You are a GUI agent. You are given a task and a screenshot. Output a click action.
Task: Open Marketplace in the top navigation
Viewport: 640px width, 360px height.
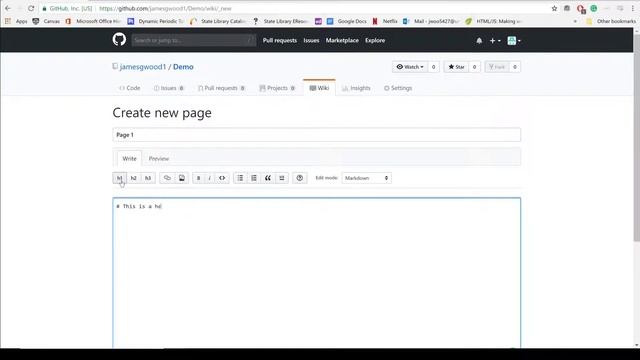point(342,40)
